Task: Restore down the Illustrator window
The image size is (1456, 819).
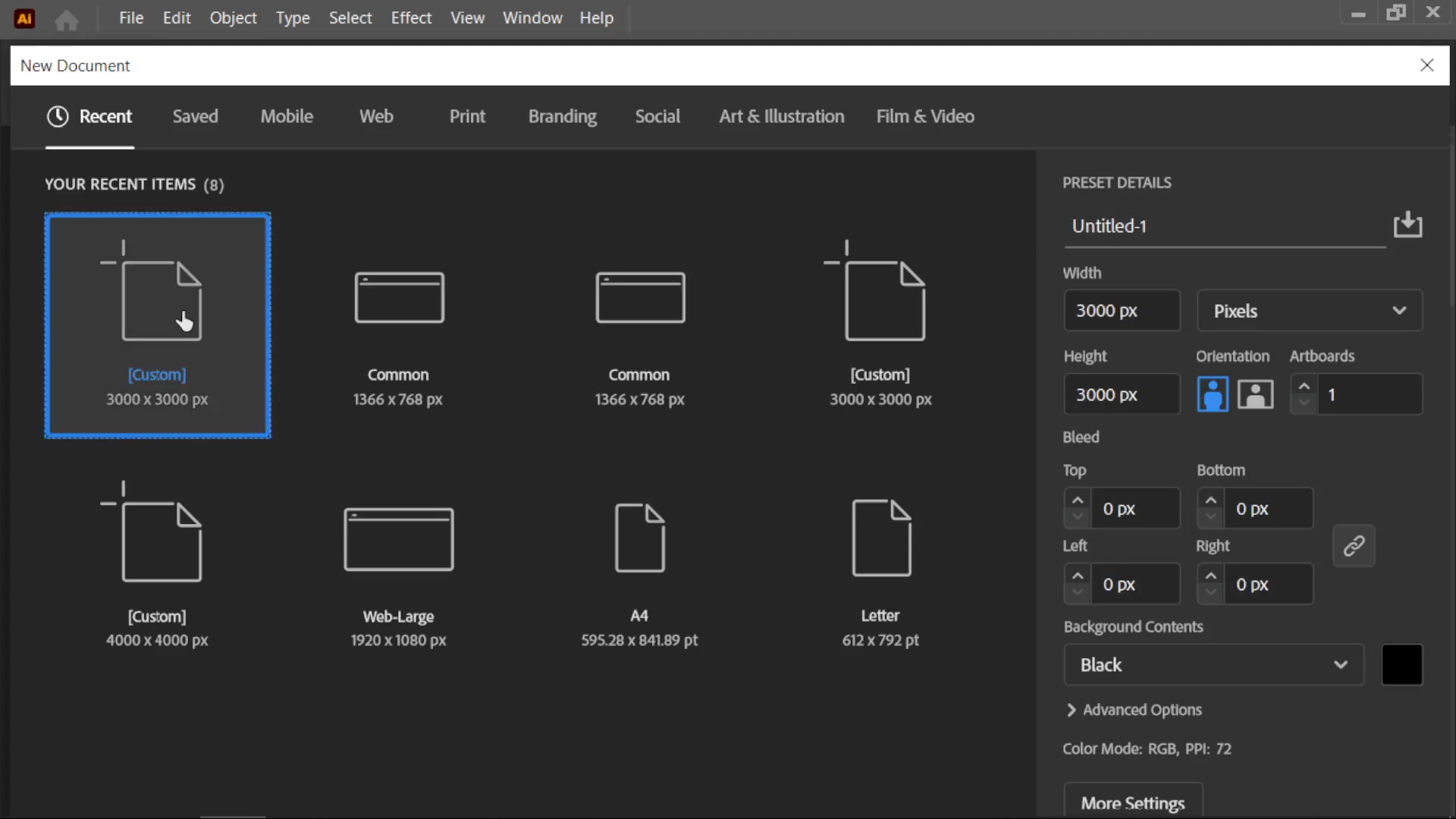Action: [x=1396, y=13]
